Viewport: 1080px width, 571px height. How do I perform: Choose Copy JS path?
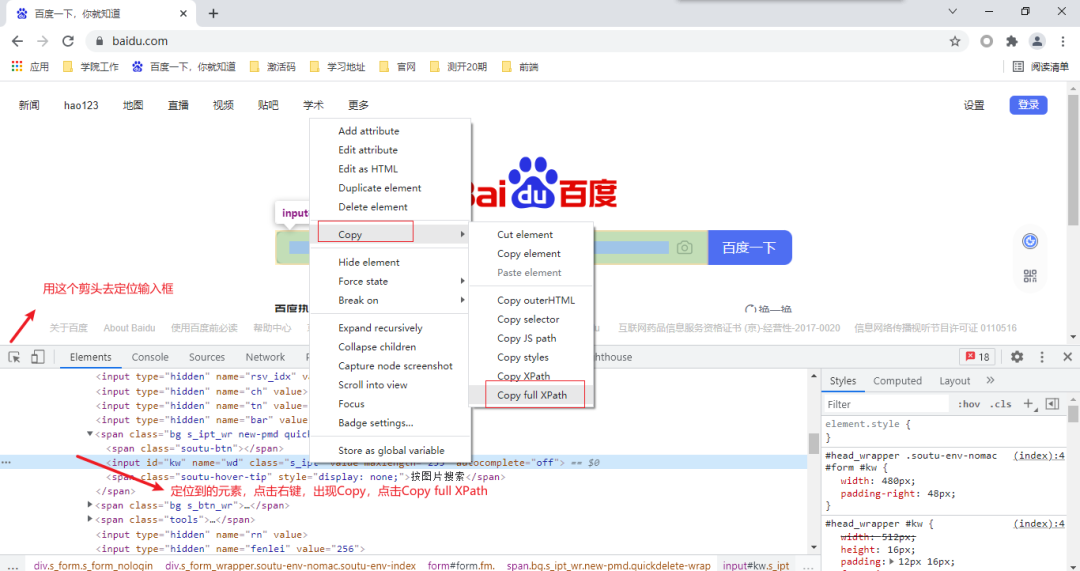point(526,338)
